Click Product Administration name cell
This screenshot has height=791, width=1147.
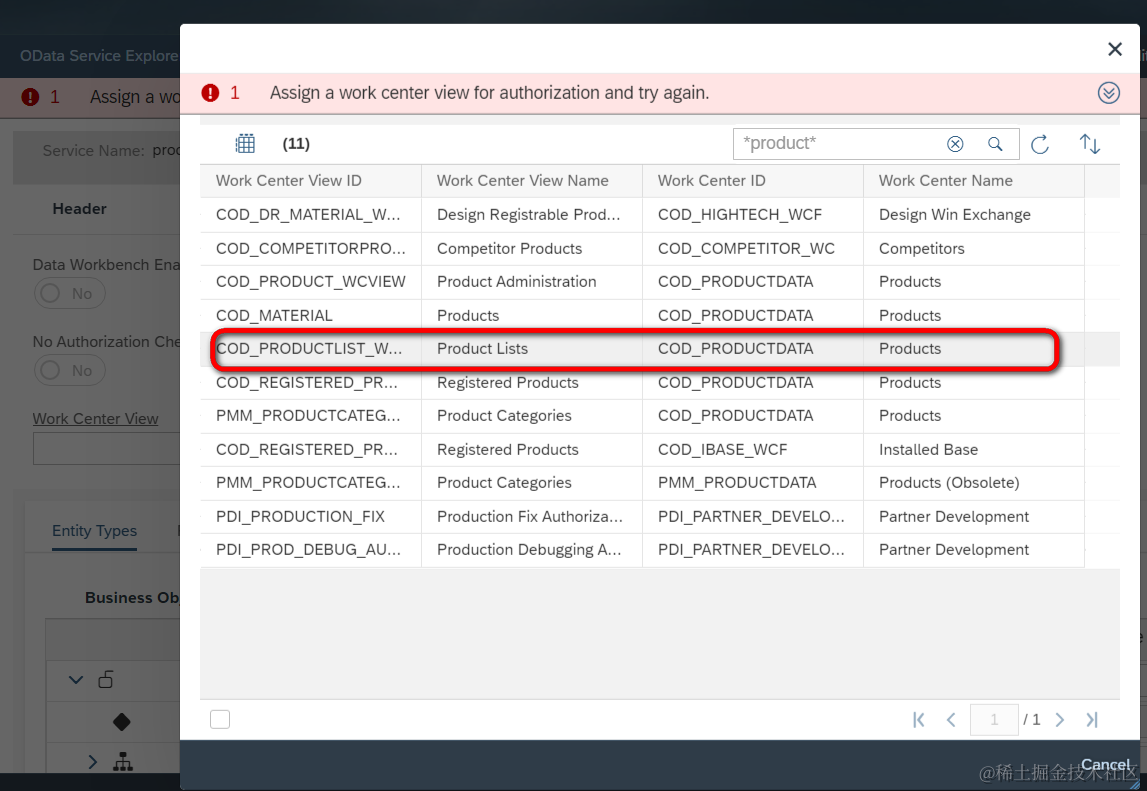(x=516, y=282)
